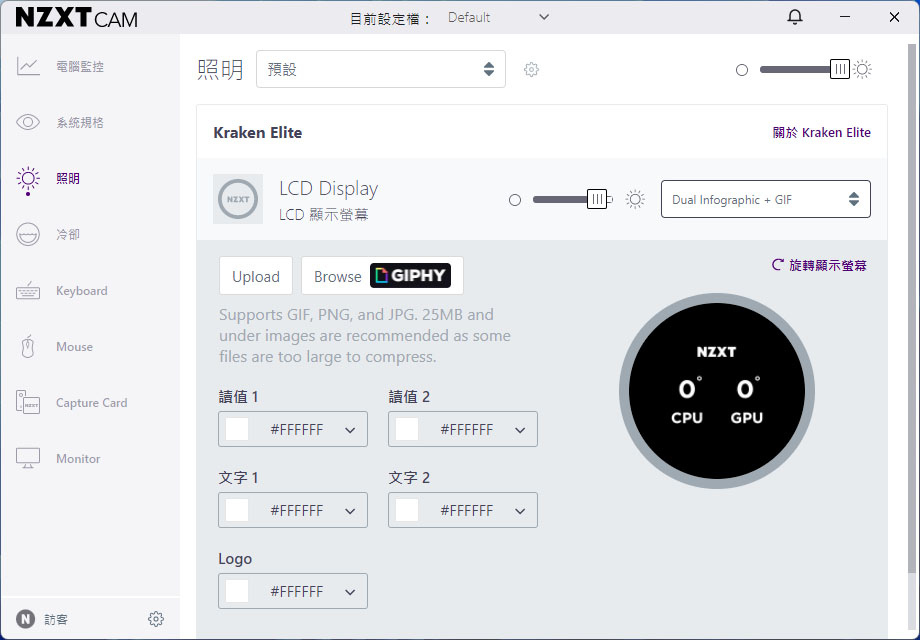
Task: Switch to 冷卻 section
Action: pyautogui.click(x=68, y=234)
